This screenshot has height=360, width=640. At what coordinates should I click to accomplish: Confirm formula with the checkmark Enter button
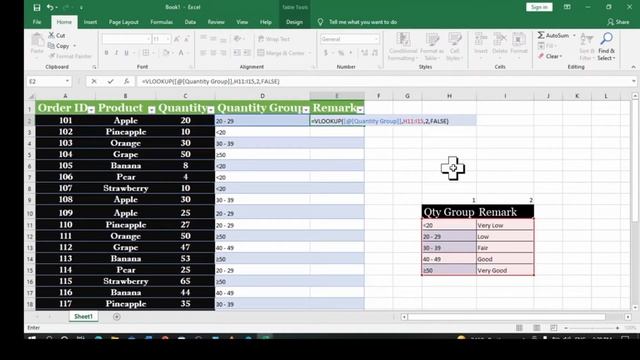[110, 81]
